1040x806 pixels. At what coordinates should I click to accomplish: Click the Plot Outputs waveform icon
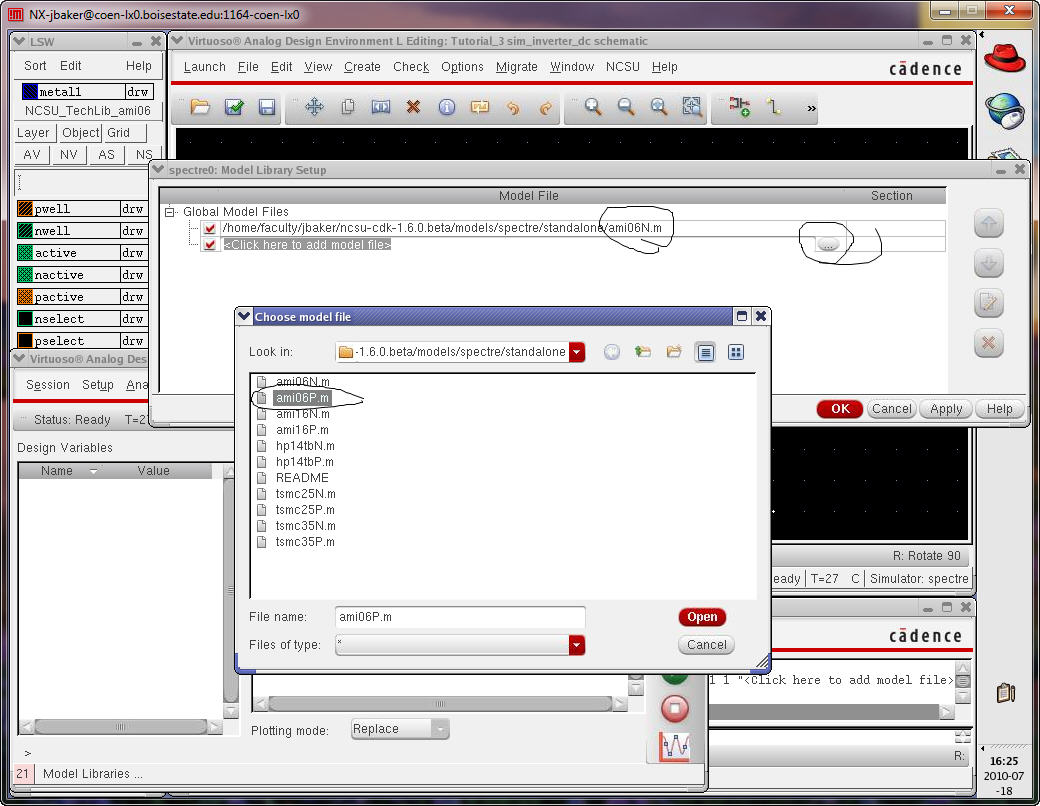(675, 746)
